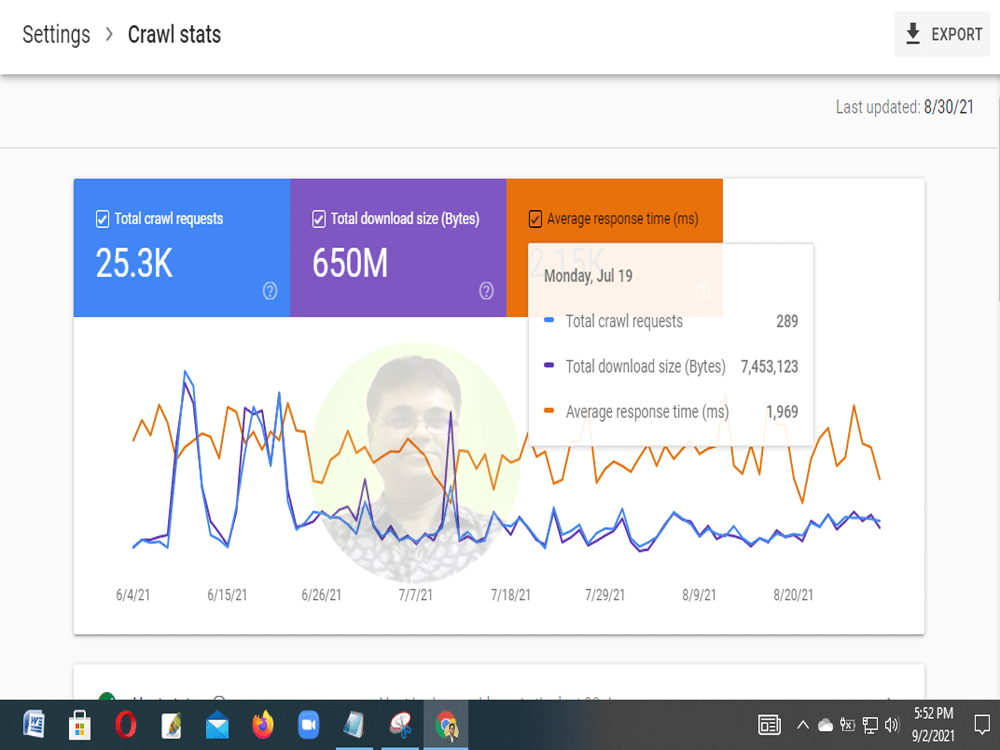Viewport: 1000px width, 750px height.
Task: Select the 650M download size value
Action: tap(350, 263)
